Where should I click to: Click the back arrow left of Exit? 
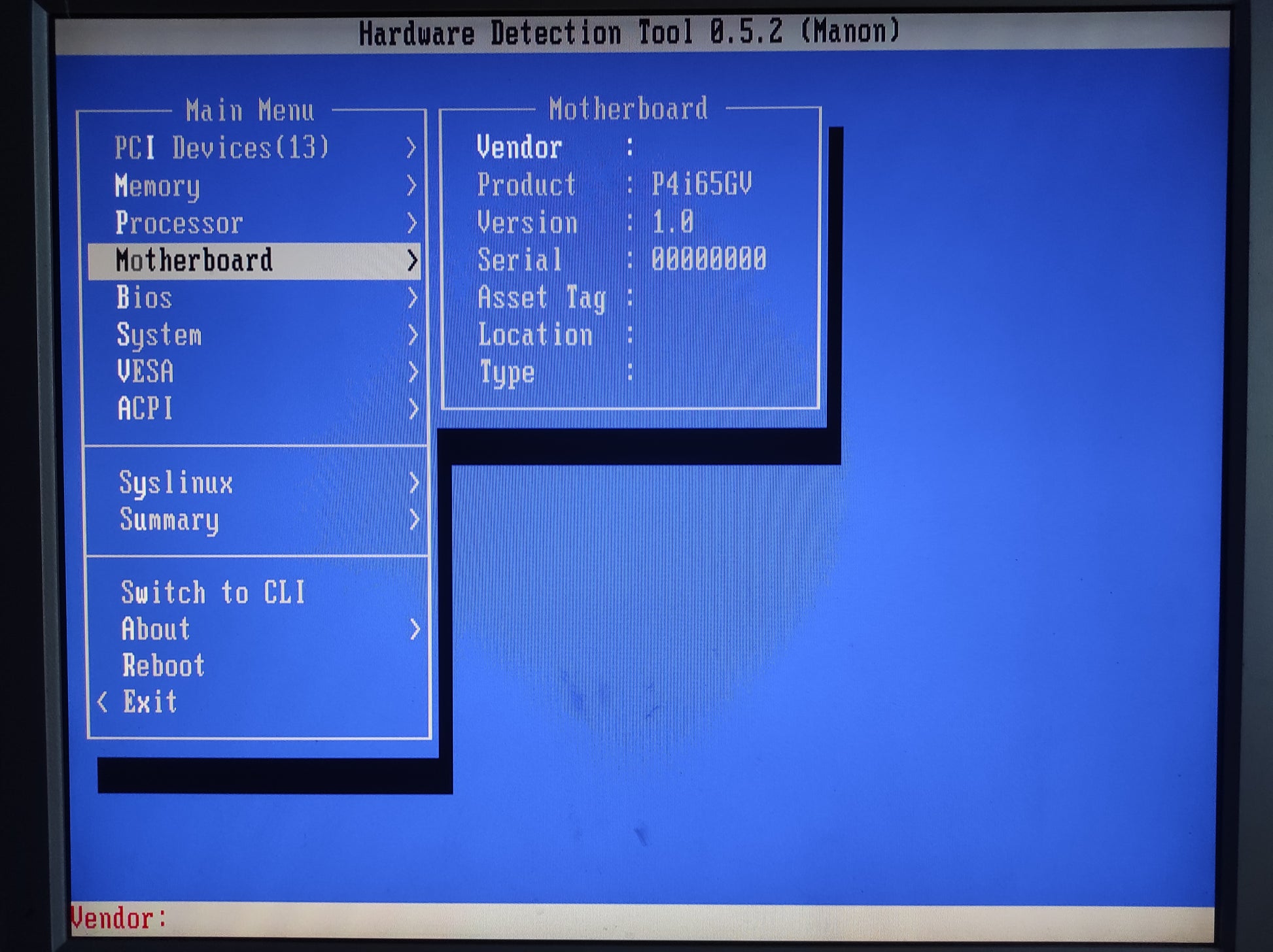coord(102,702)
